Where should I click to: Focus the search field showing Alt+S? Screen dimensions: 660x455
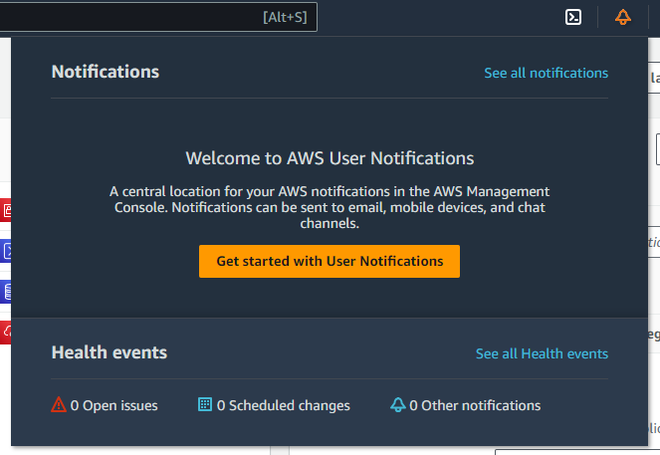pos(150,17)
